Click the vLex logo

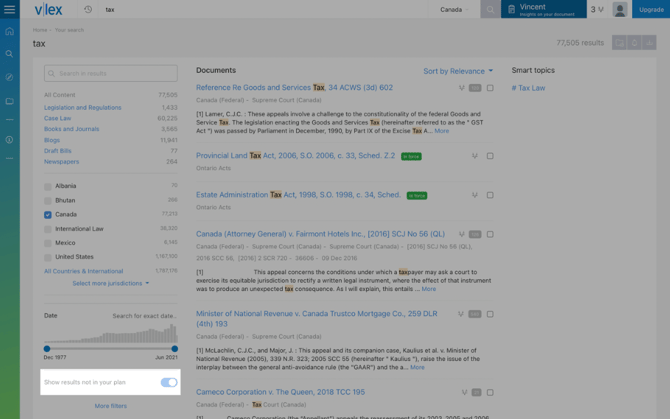48,9
